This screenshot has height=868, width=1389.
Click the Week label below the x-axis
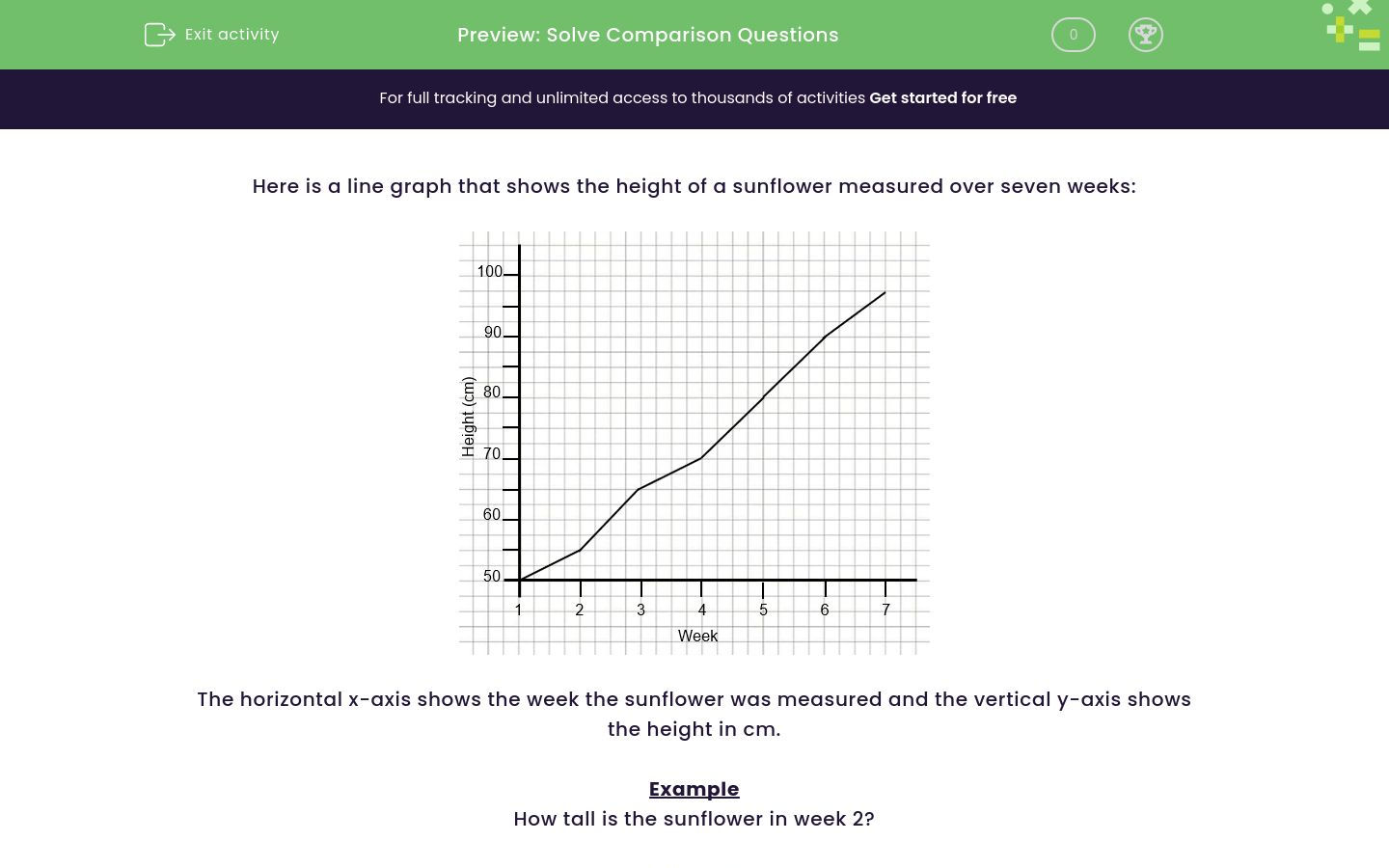click(697, 636)
